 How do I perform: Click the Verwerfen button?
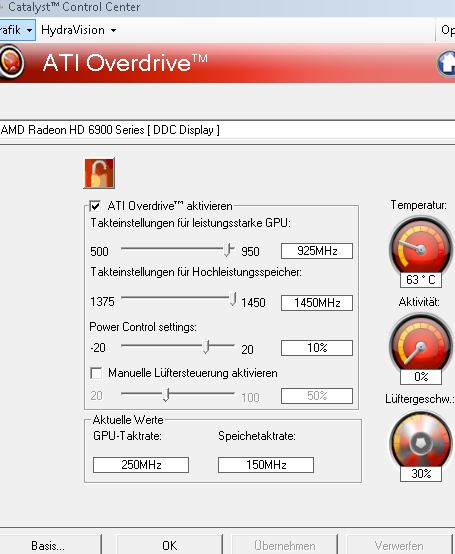click(x=399, y=545)
